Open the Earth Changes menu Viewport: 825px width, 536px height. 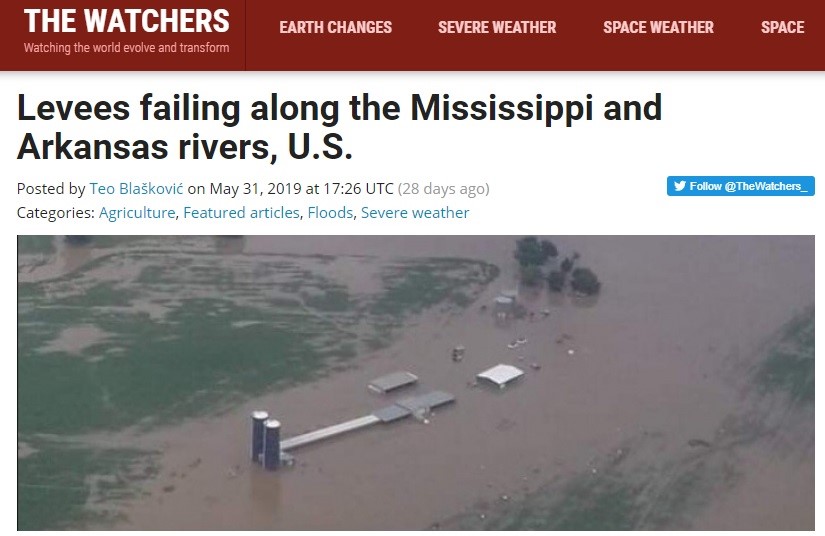pos(336,27)
